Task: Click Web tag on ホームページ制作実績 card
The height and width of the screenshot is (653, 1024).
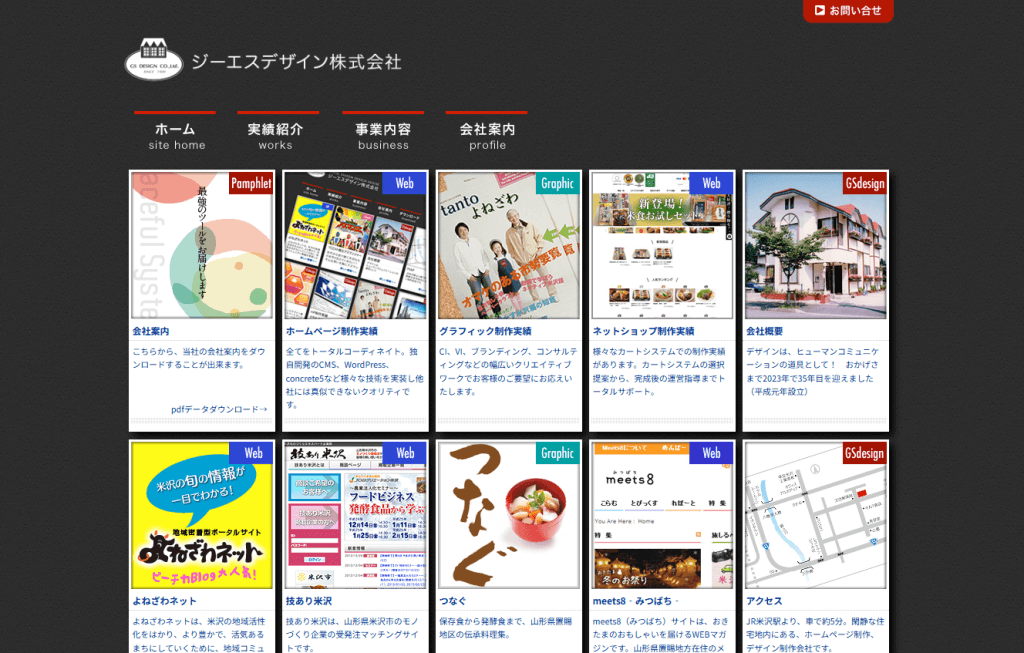Action: tap(404, 183)
